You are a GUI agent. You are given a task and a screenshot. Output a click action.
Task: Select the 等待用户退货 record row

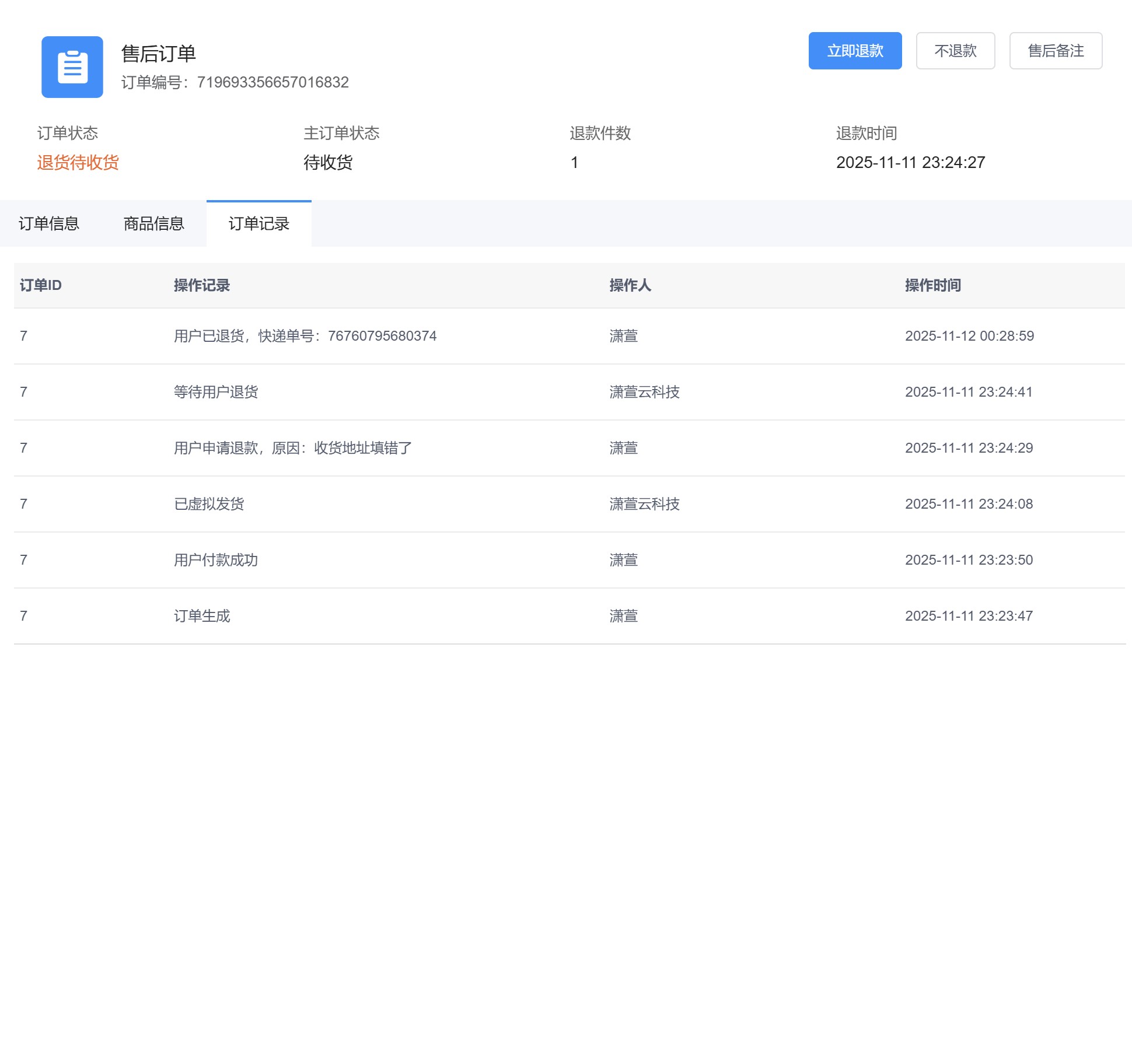(x=215, y=392)
